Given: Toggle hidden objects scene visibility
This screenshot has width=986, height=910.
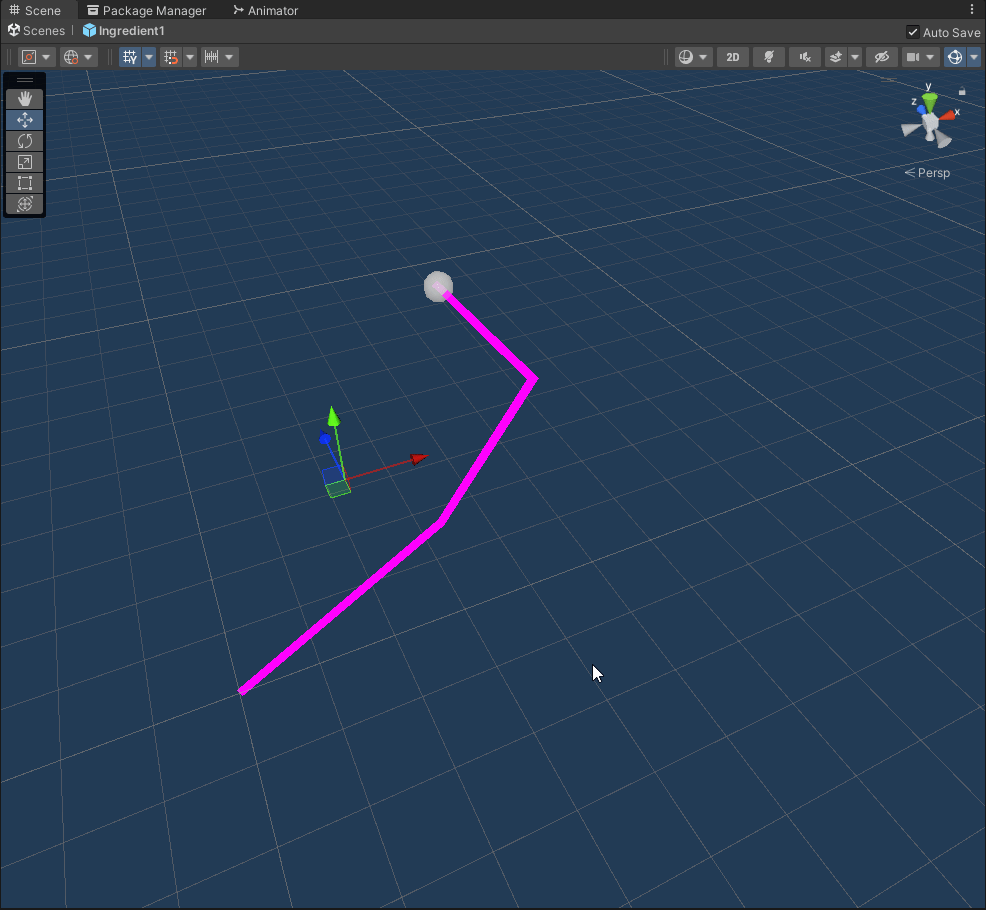Looking at the screenshot, I should pos(880,57).
